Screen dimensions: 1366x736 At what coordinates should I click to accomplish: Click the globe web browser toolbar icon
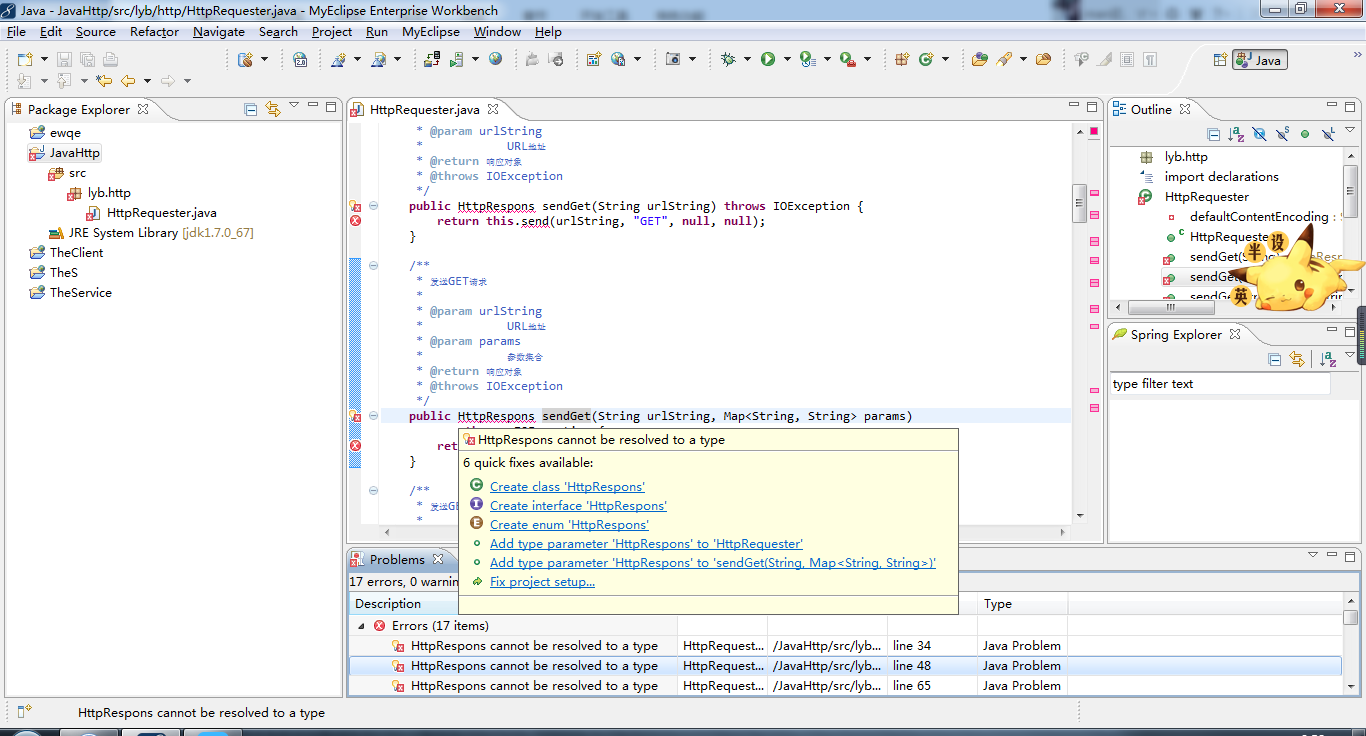click(496, 60)
